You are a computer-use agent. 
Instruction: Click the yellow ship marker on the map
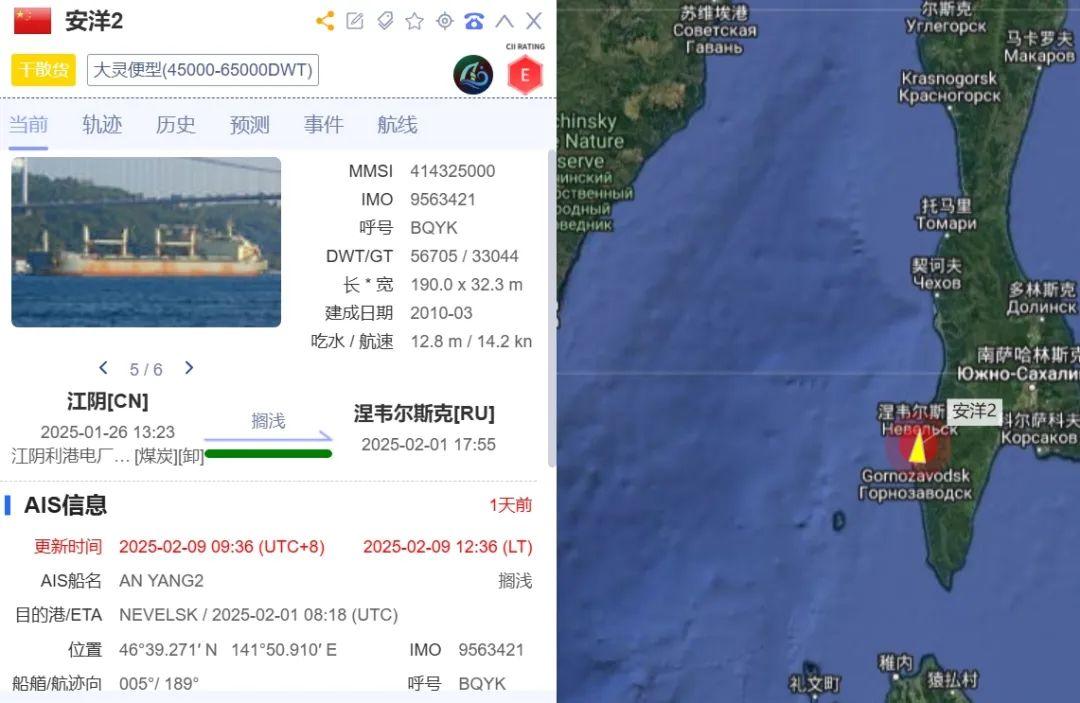coord(917,446)
